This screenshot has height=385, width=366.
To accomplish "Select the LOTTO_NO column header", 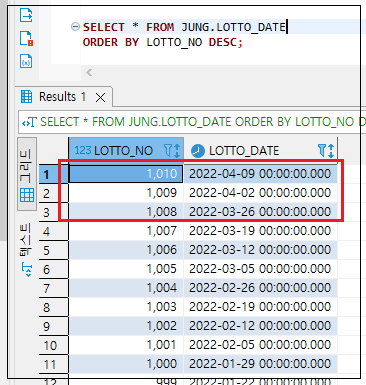I will (x=126, y=150).
